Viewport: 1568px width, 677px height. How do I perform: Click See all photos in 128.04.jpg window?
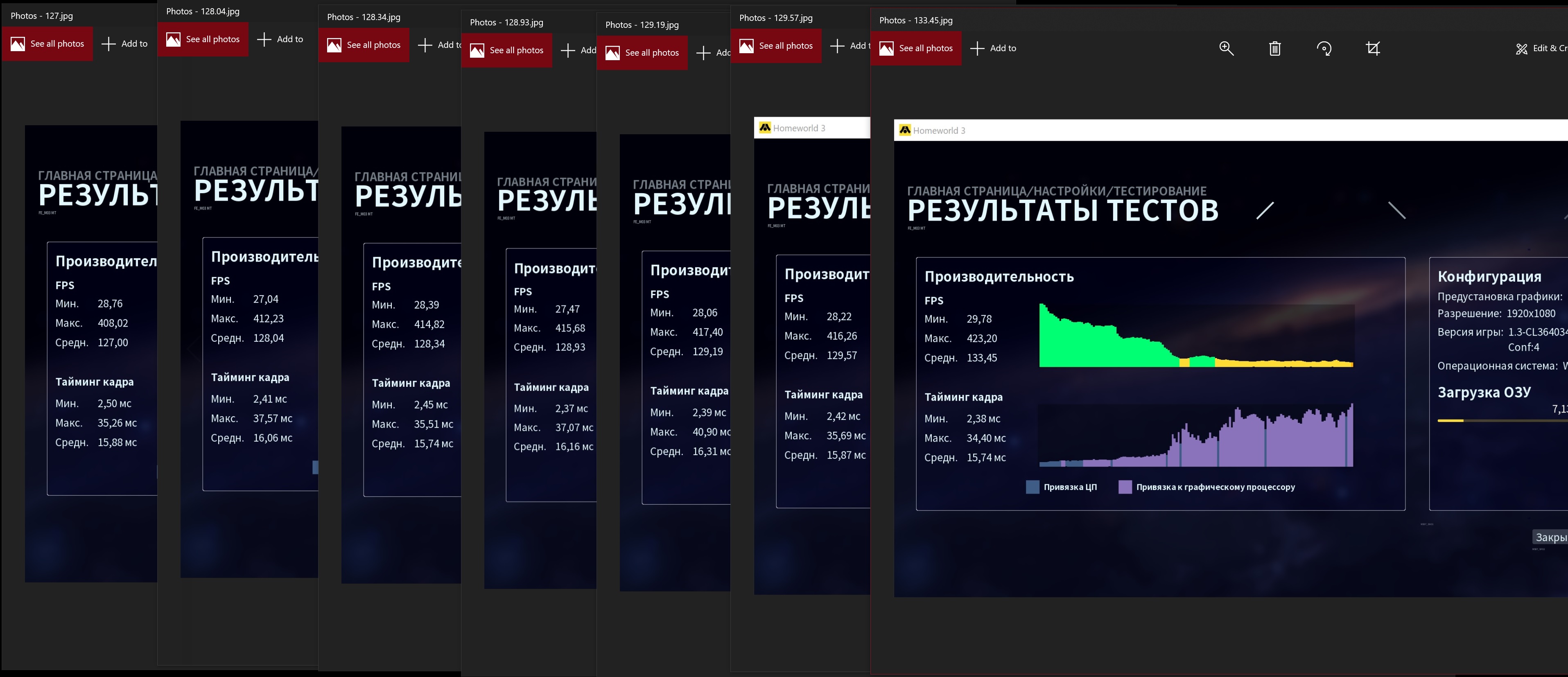[x=203, y=40]
